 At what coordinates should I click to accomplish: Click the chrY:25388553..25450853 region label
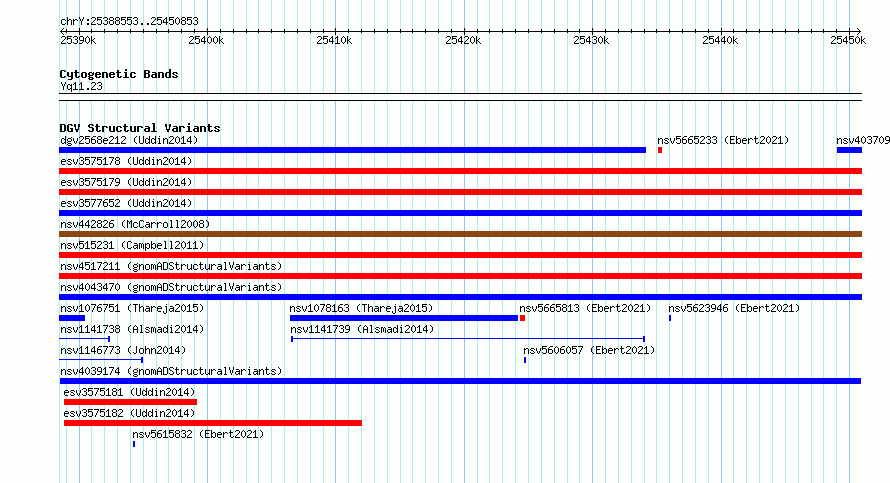129,21
